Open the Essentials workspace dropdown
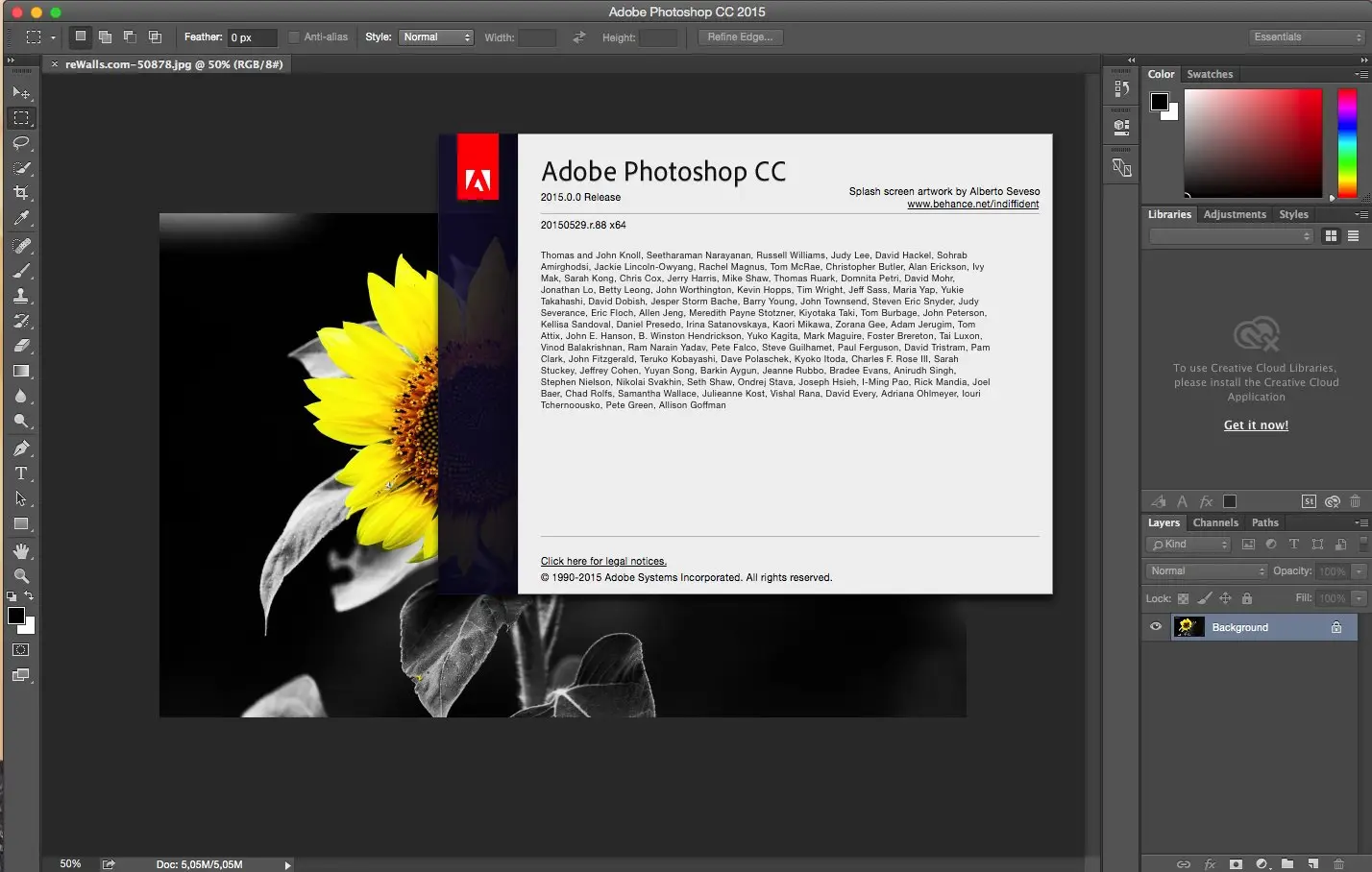1372x872 pixels. (x=1307, y=37)
